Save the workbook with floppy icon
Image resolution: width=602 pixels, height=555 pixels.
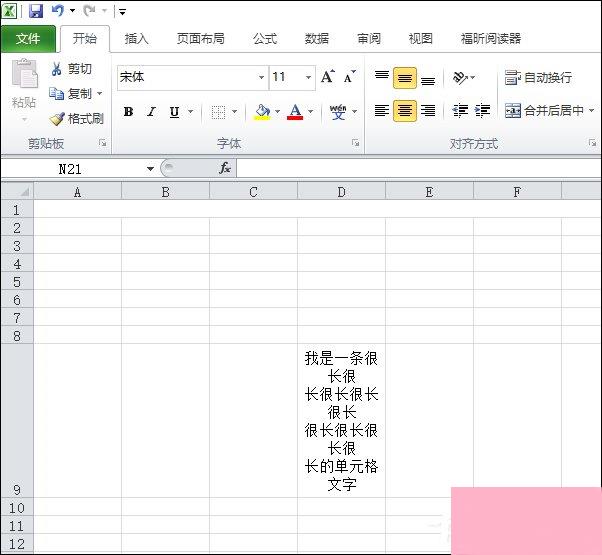click(x=36, y=11)
